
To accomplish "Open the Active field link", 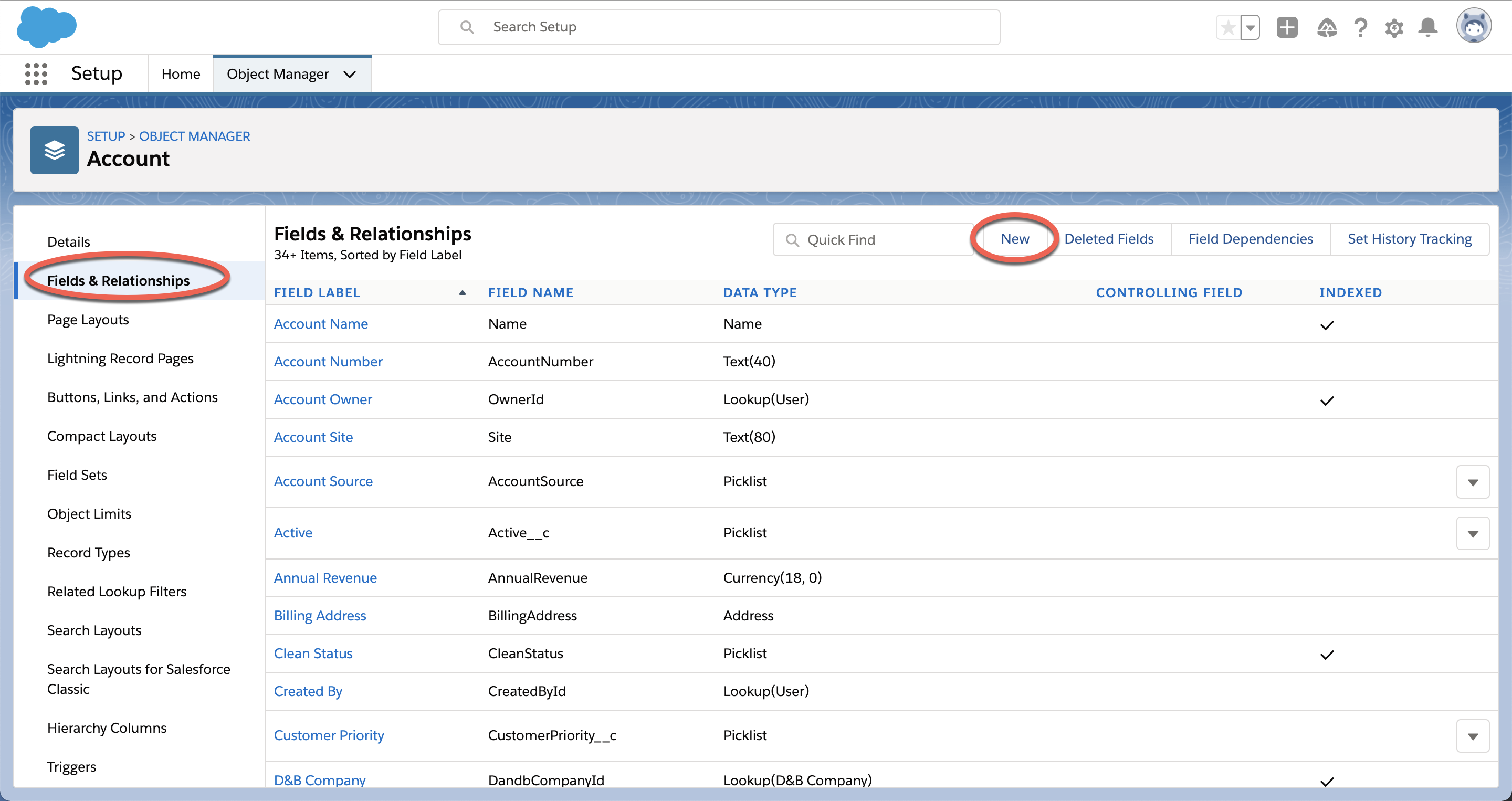I will [293, 533].
